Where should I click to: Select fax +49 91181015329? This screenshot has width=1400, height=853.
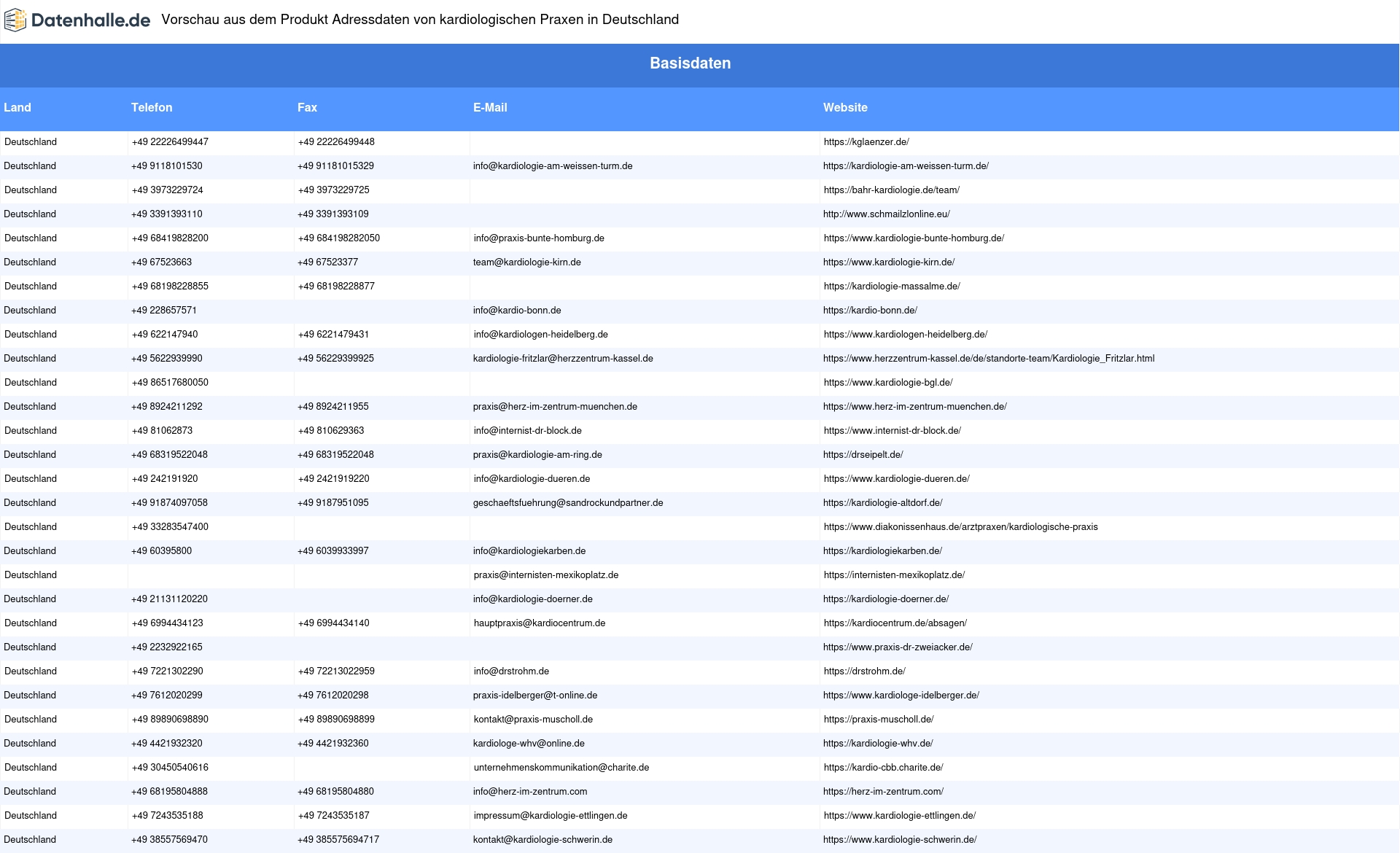point(335,166)
